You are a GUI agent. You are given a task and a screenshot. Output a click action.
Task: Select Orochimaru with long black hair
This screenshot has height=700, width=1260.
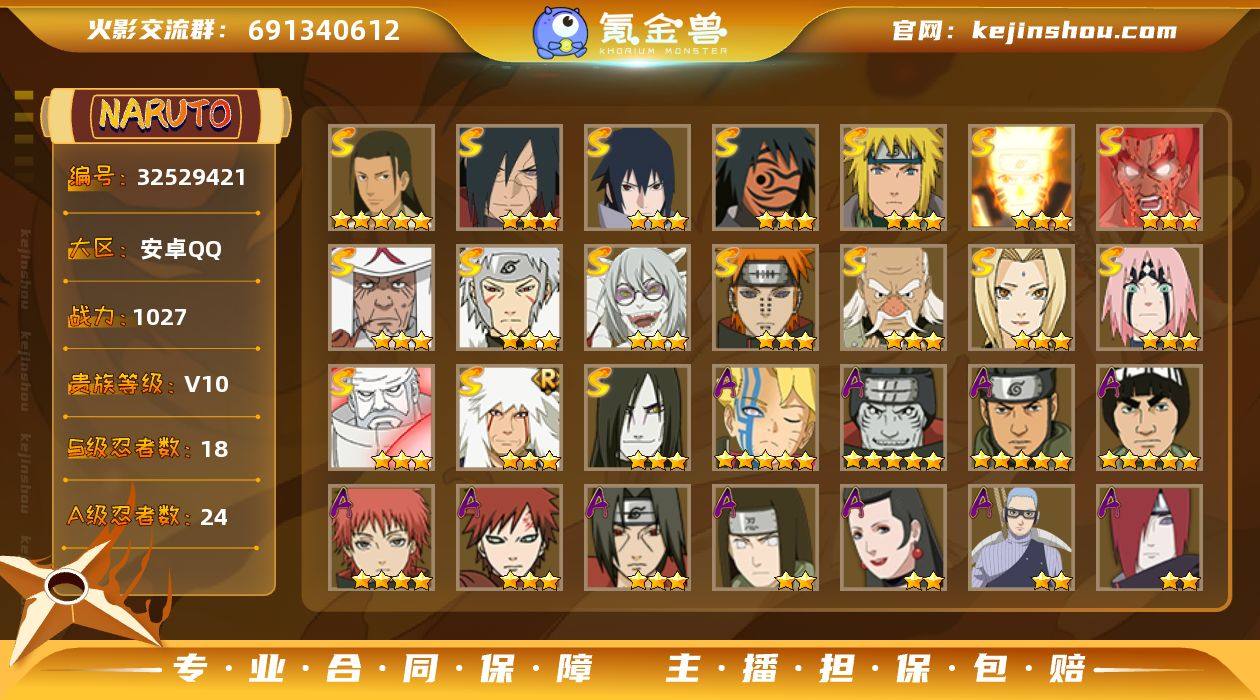[638, 418]
